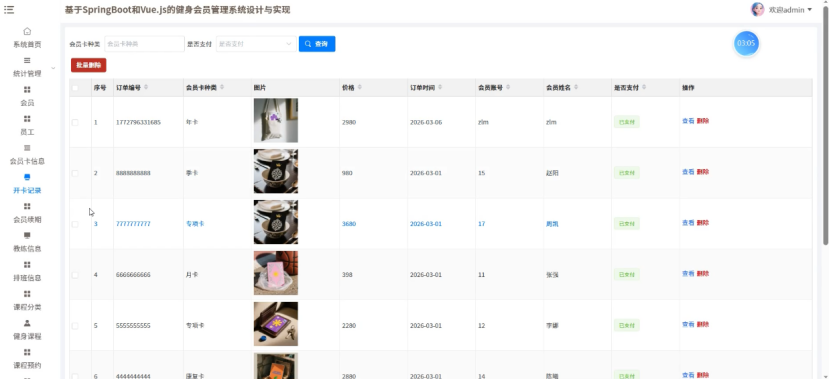Open the 系统首页 home icon
This screenshot has height=379, width=829.
tap(27, 31)
